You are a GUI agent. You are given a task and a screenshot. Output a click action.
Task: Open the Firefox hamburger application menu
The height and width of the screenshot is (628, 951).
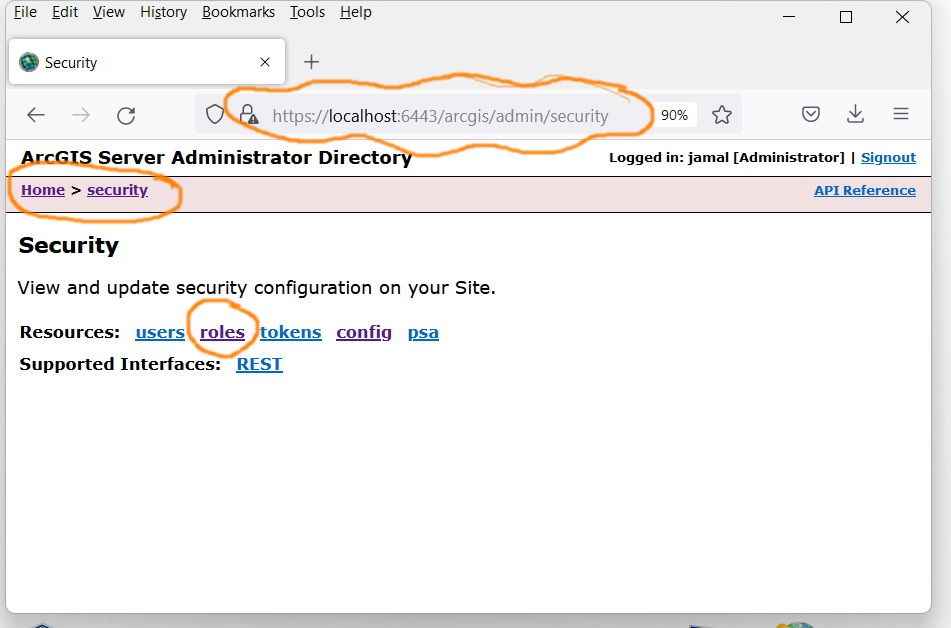pyautogui.click(x=901, y=113)
